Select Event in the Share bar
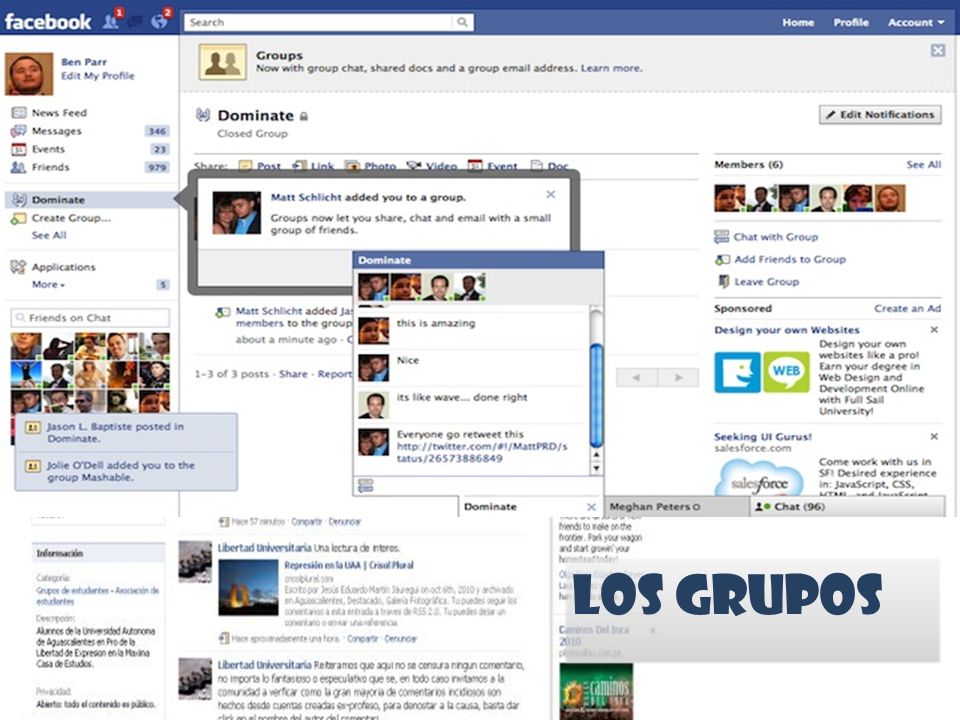The image size is (960, 720). (x=492, y=166)
